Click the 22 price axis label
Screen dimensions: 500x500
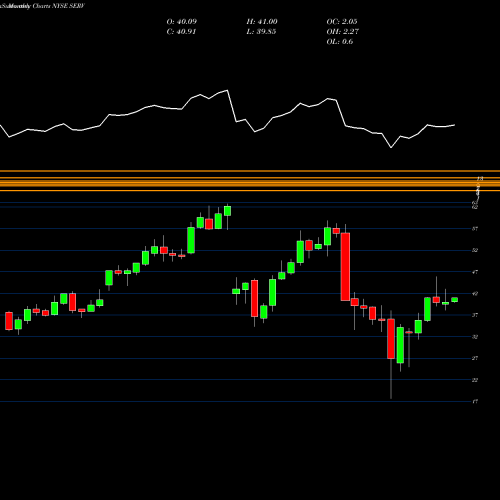point(475,380)
